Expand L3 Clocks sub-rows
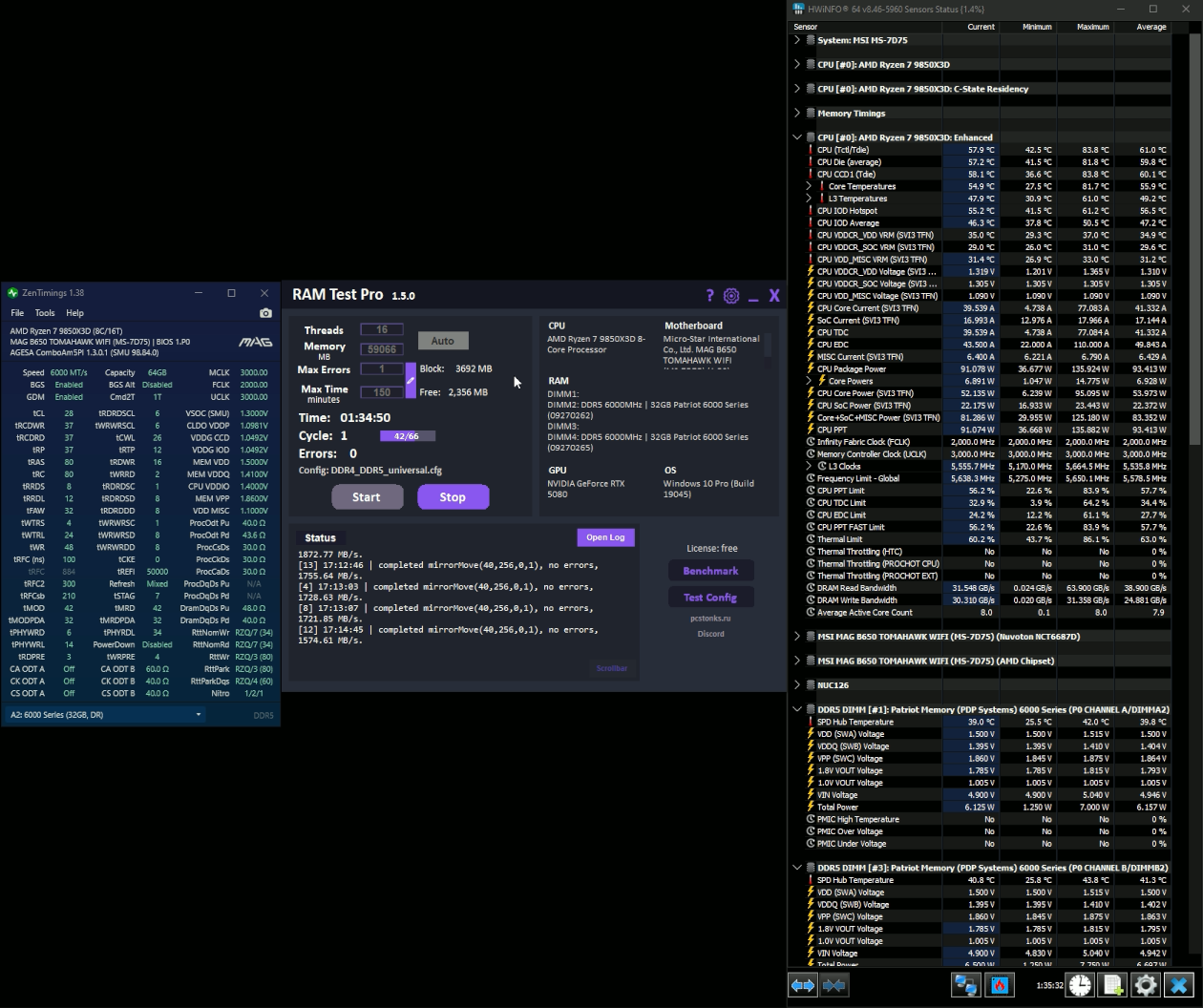The width and height of the screenshot is (1203, 1008). pyautogui.click(x=809, y=466)
